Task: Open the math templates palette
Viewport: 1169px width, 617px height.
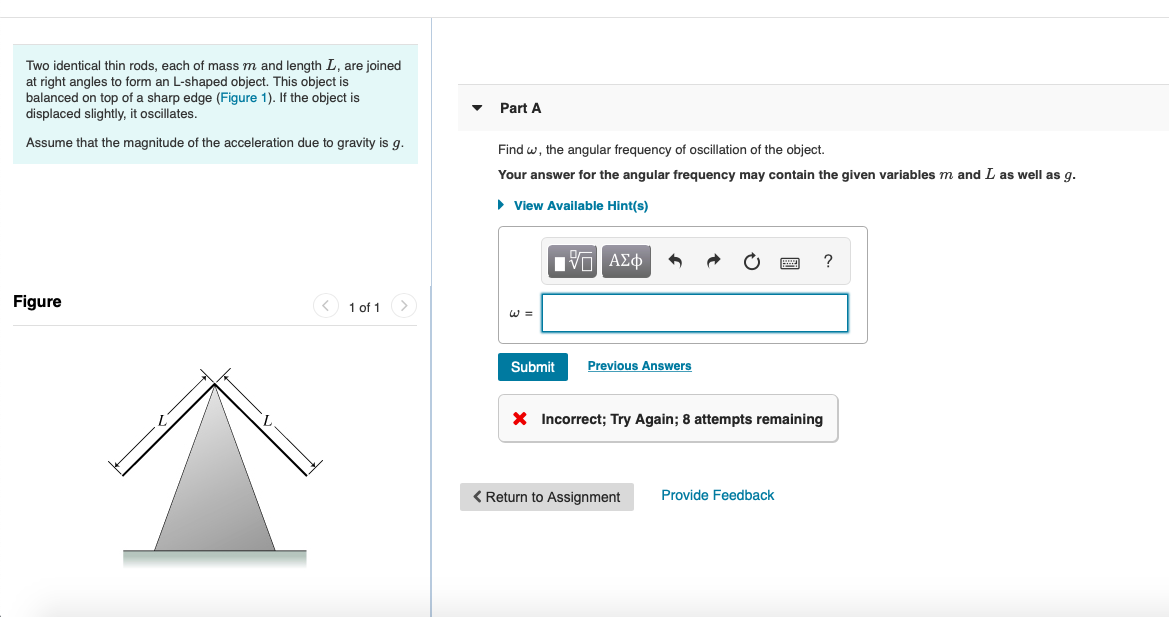Action: [570, 261]
